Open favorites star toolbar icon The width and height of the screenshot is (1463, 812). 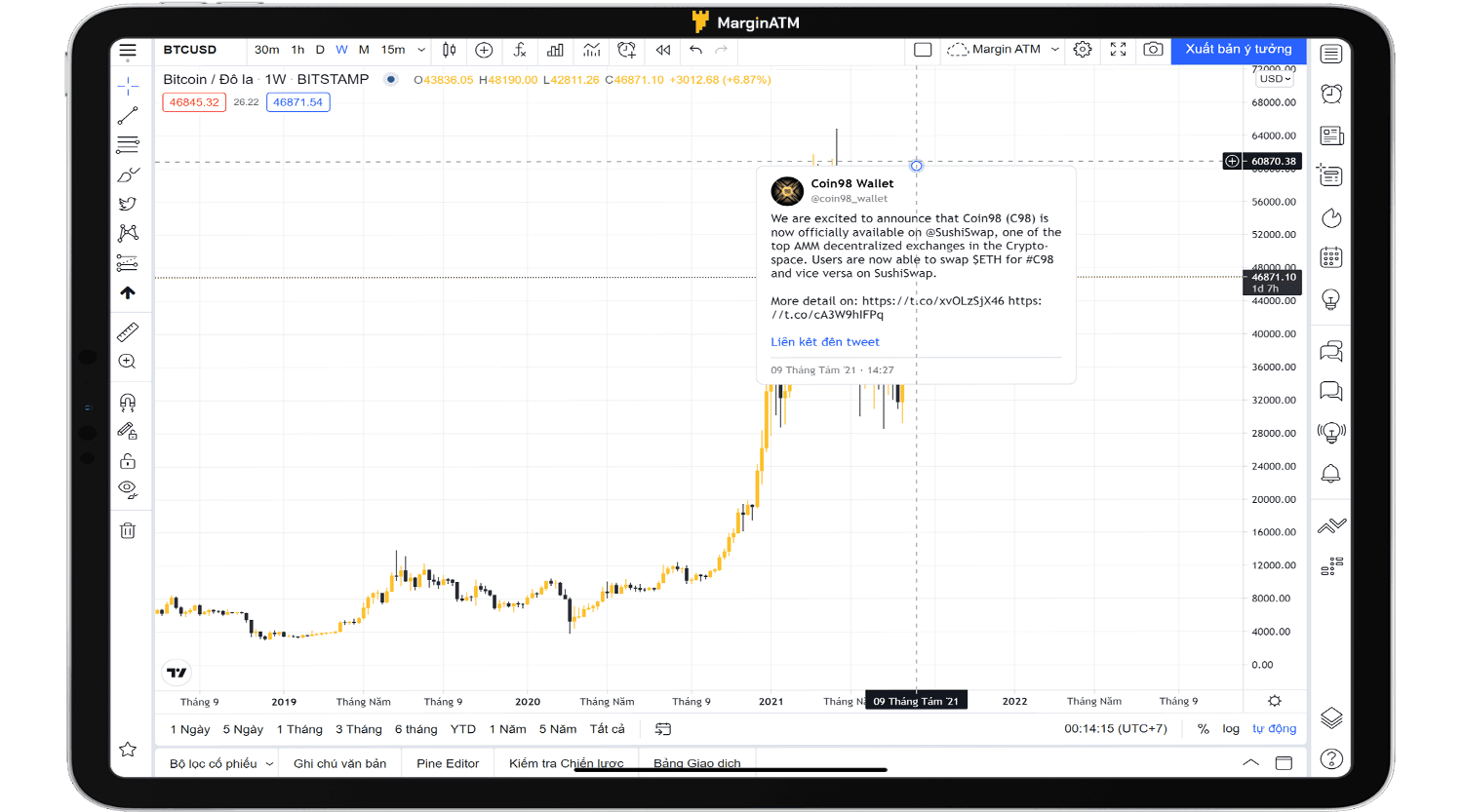click(x=128, y=749)
